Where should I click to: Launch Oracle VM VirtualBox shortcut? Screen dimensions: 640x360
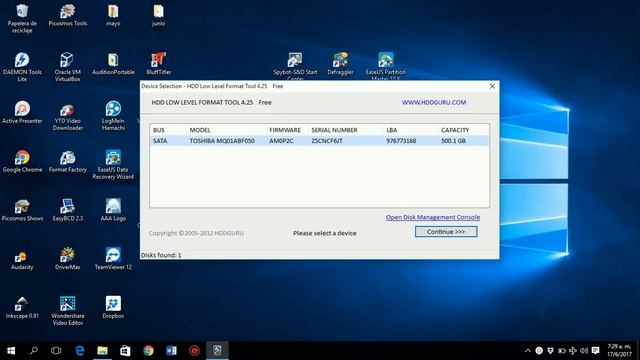(68, 67)
